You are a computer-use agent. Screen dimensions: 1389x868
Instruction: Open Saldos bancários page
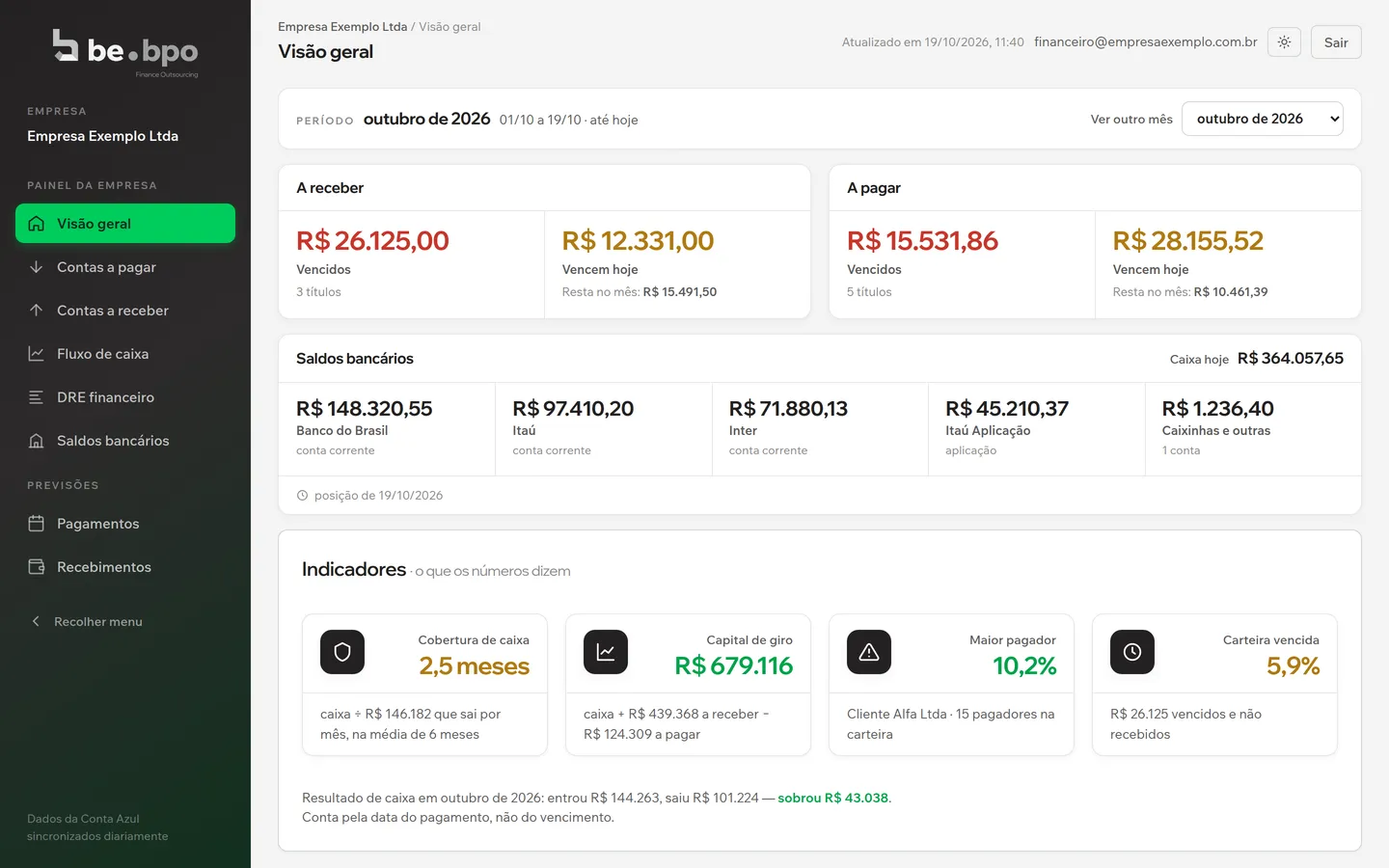click(125, 441)
